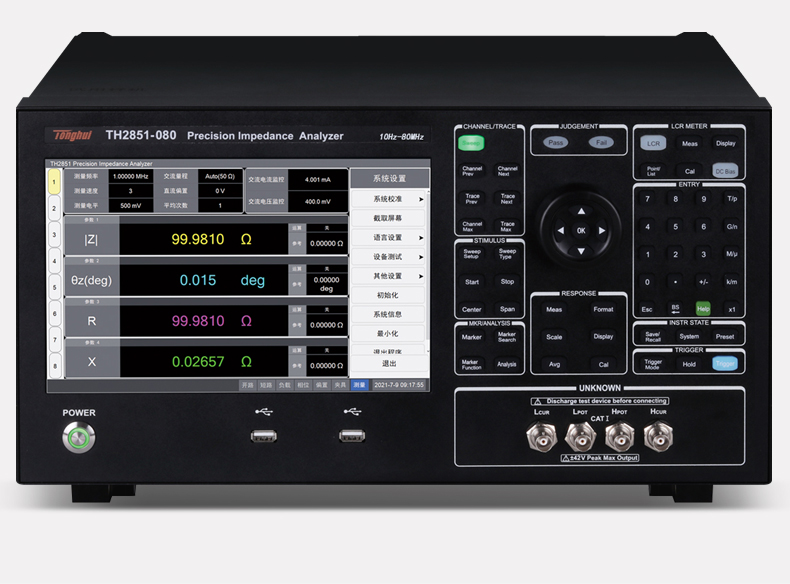The height and width of the screenshot is (584, 790).
Task: Tap the Marker Search key
Action: [x=507, y=337]
